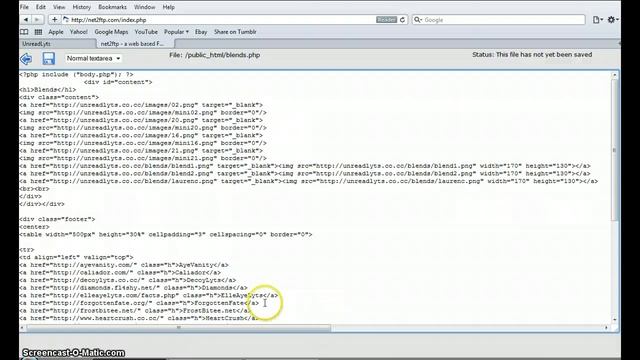640x360 pixels.
Task: Open the File menu
Action: 24,7
